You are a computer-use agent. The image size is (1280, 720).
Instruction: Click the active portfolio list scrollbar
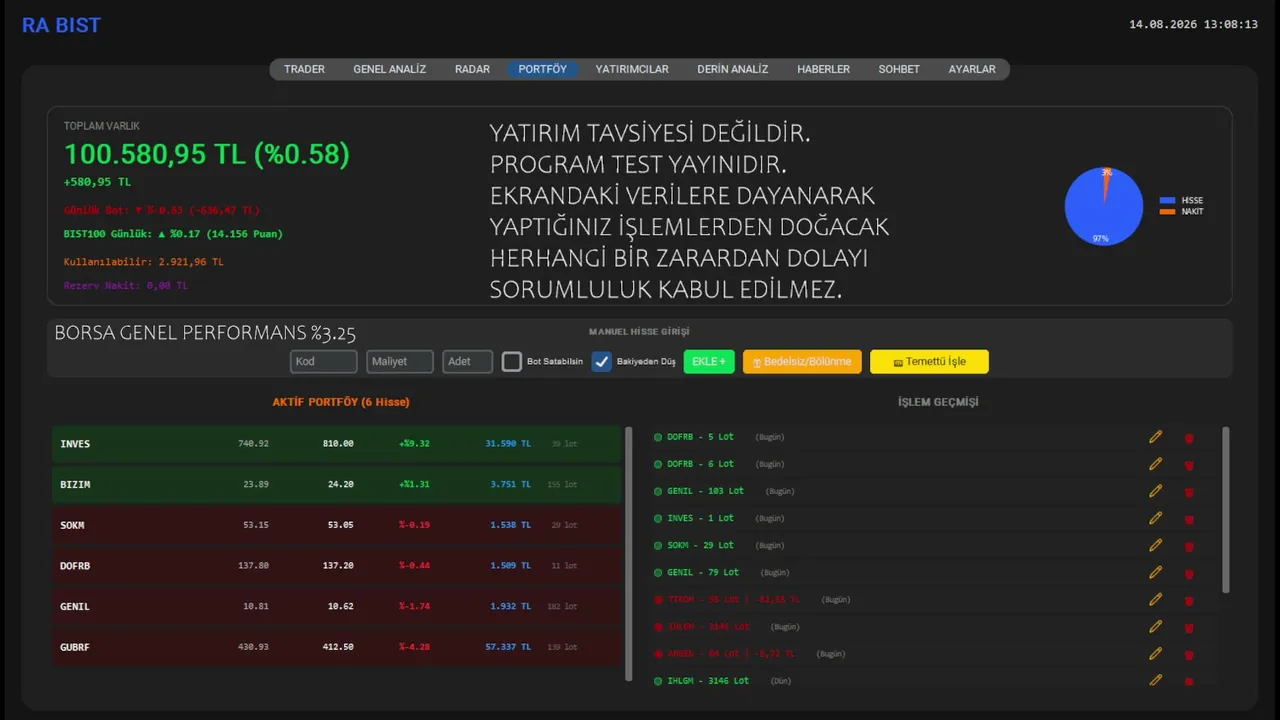pos(629,553)
